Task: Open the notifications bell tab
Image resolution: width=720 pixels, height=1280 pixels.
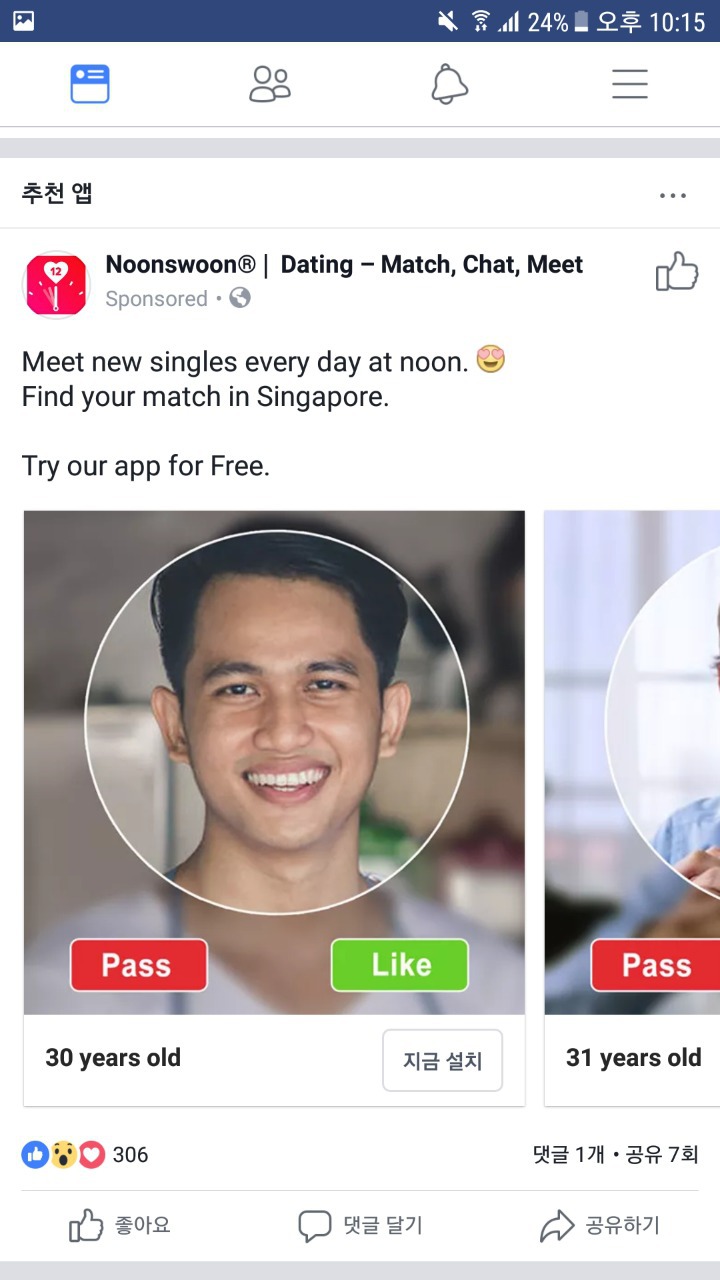Action: [x=450, y=84]
